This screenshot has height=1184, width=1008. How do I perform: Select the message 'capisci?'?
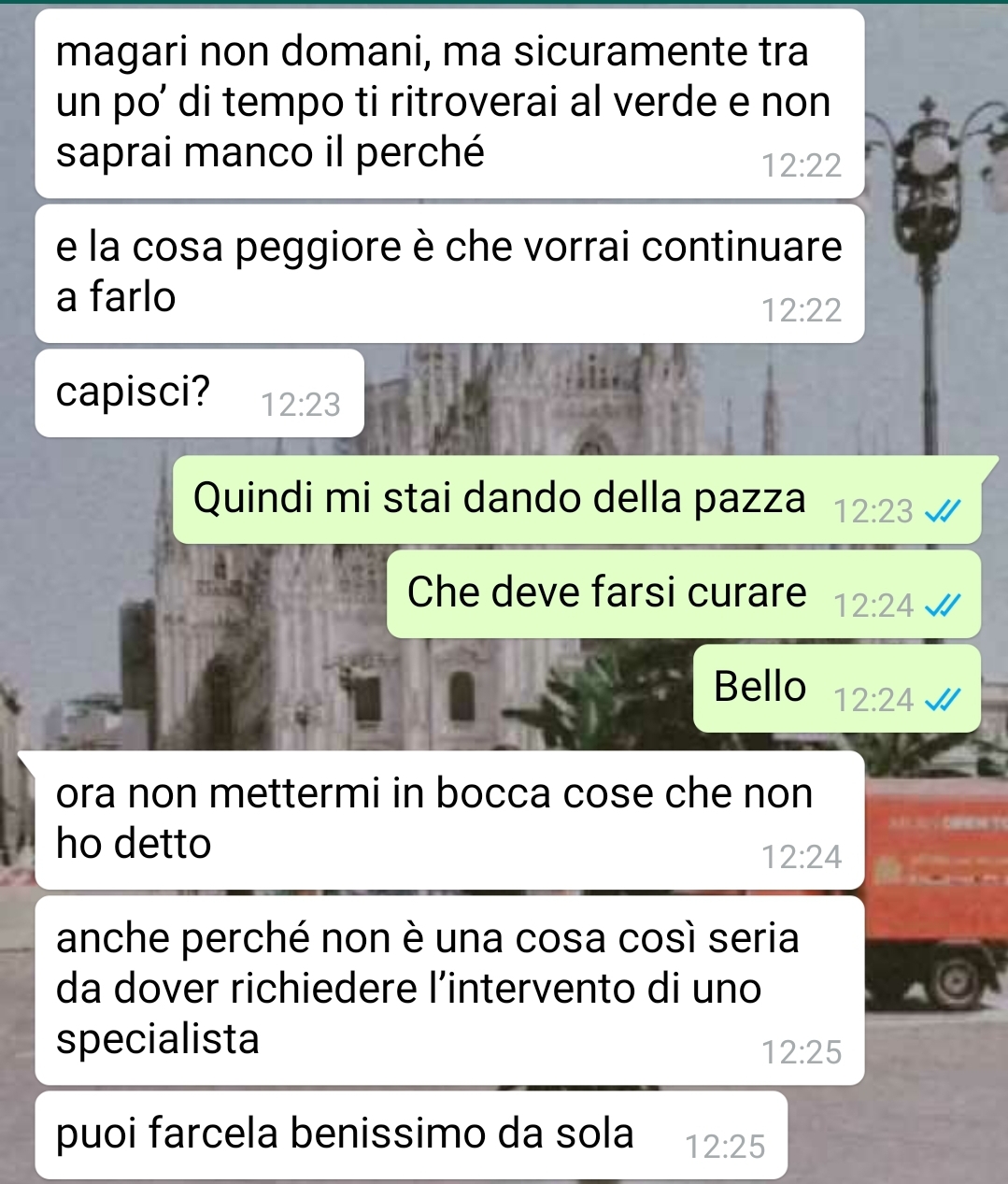click(199, 393)
